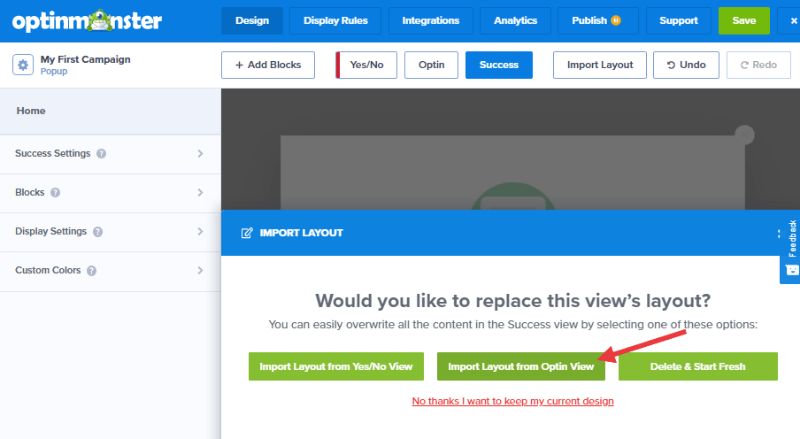
Task: Expand Display Settings chevron
Action: [200, 232]
